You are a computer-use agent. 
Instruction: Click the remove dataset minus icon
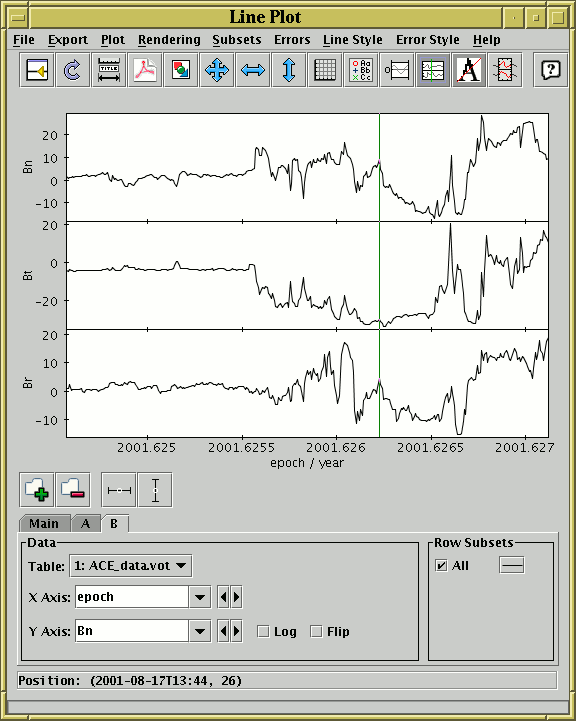coord(73,490)
